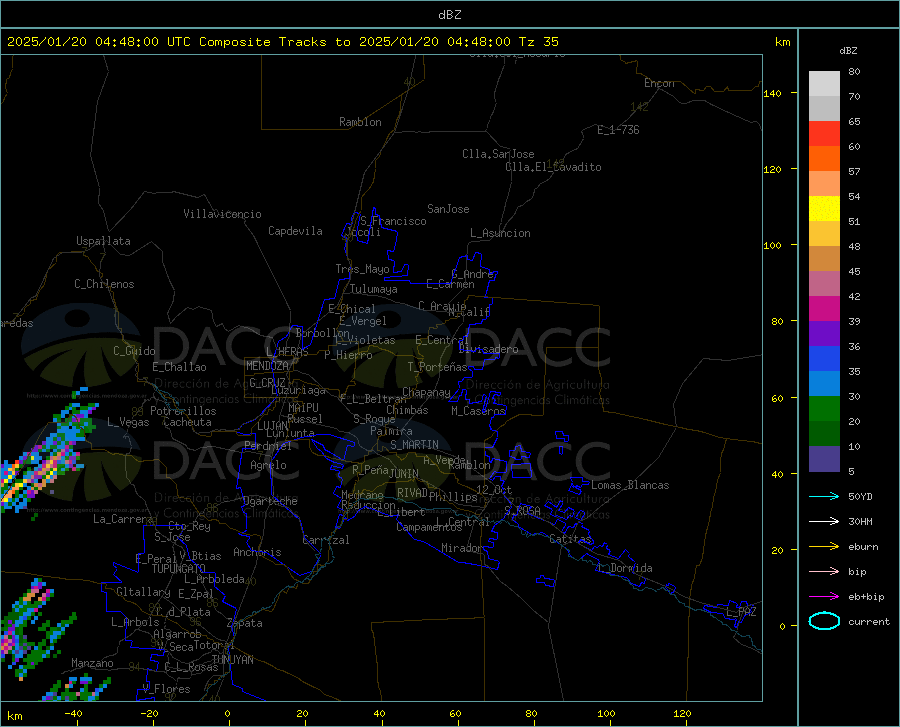Click the 80 dBZ light gray swatch
900x727 pixels.
pos(824,84)
